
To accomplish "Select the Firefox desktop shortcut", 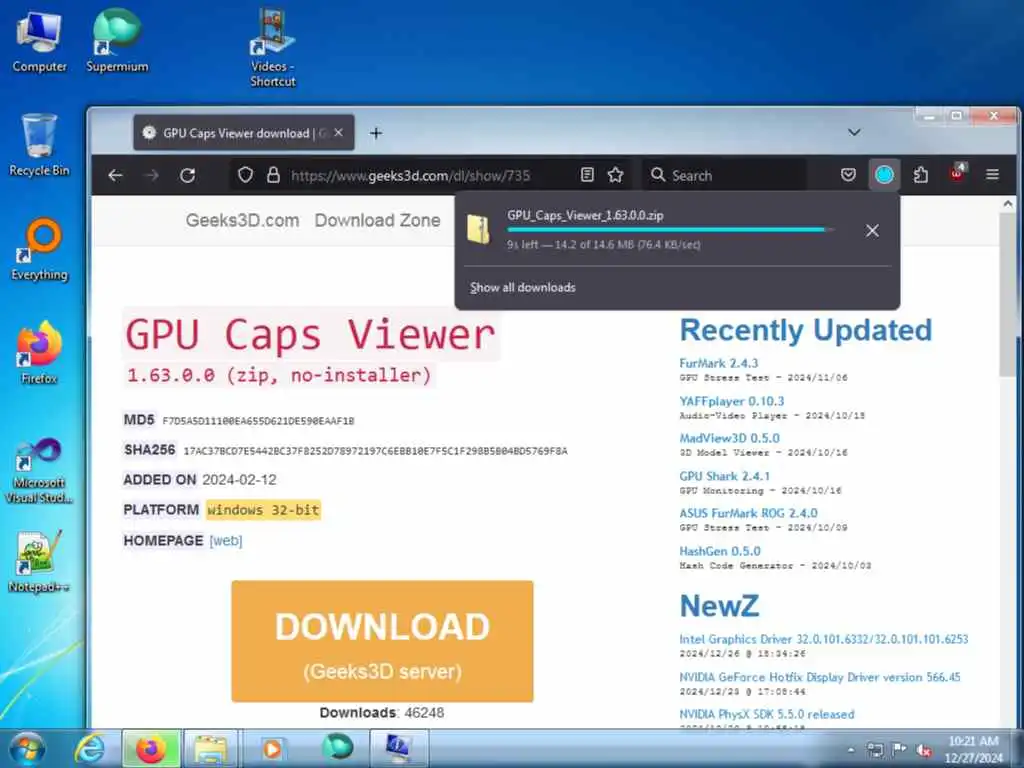I will click(x=39, y=353).
